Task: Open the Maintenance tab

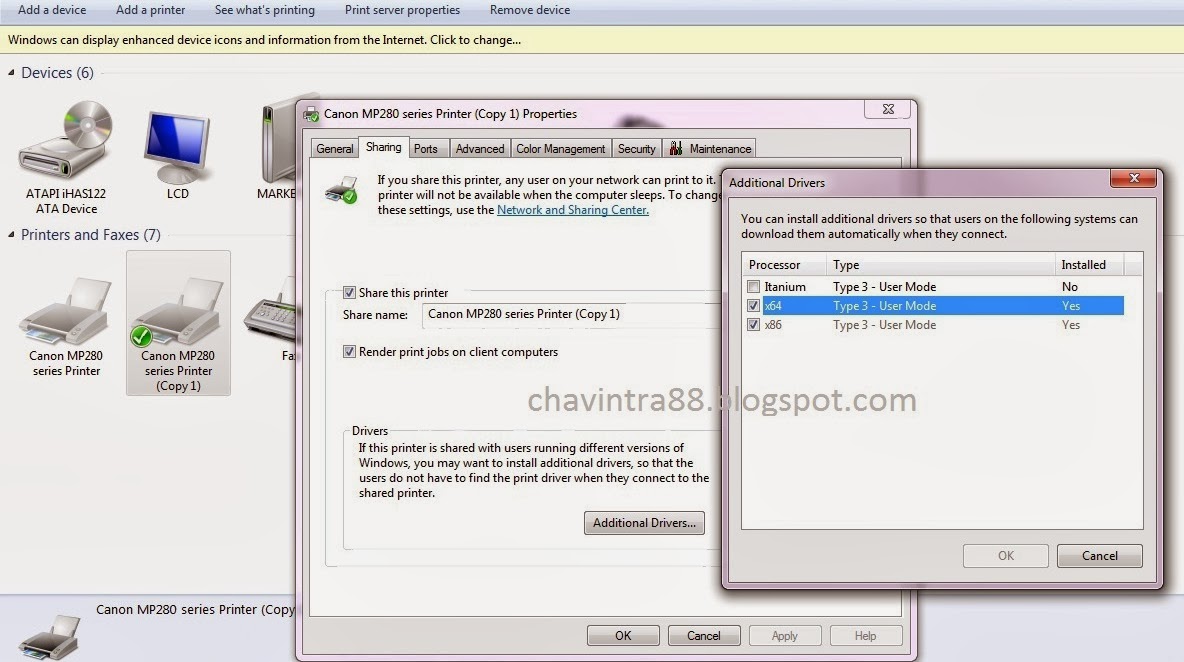Action: click(710, 149)
